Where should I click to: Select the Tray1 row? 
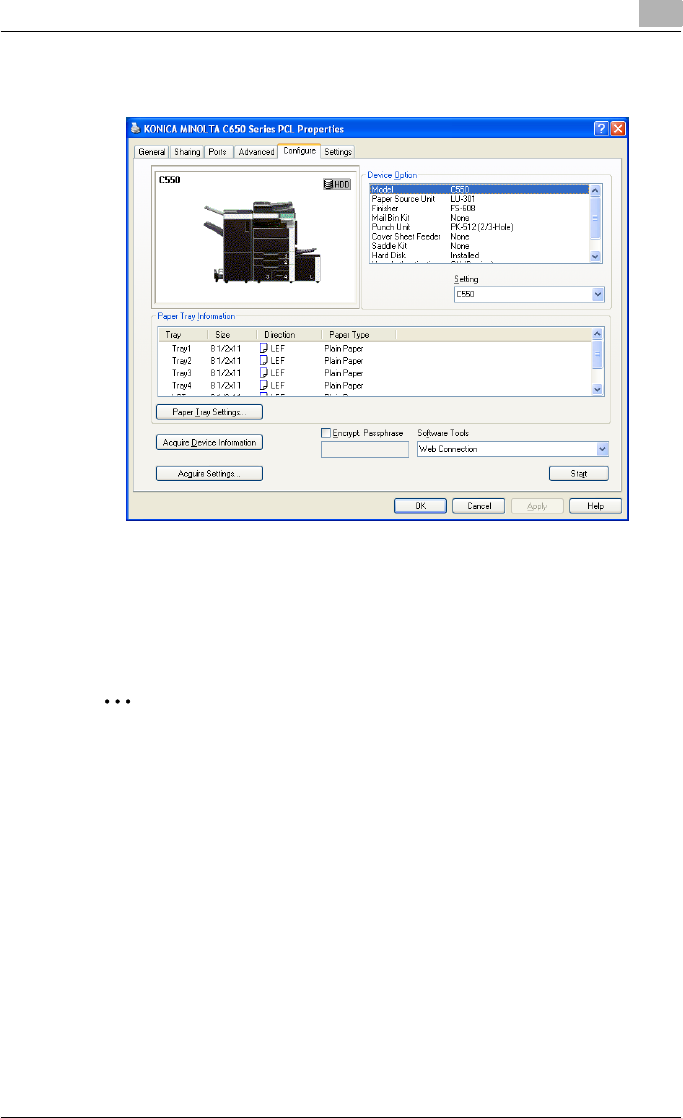[375, 349]
